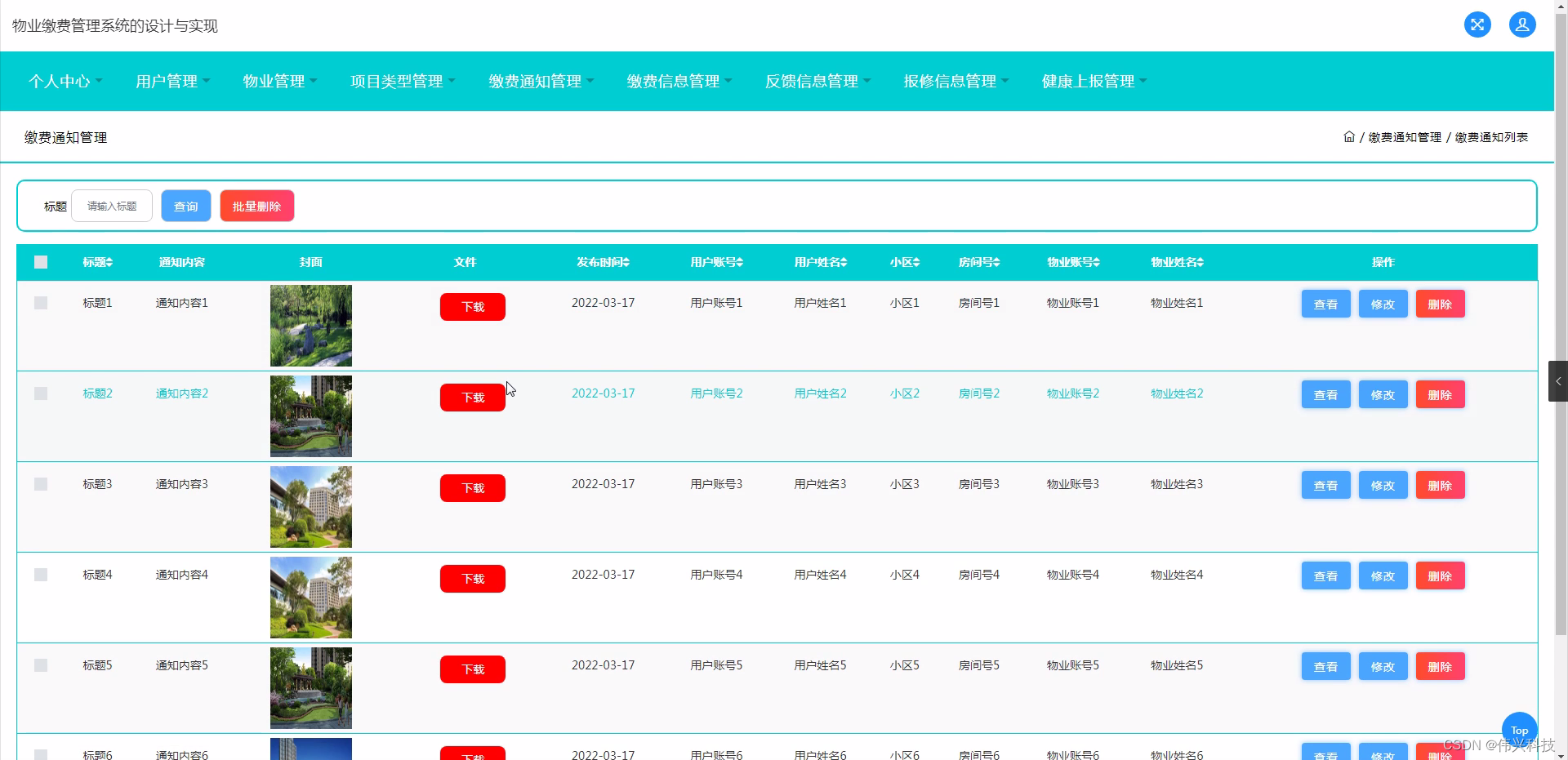Toggle the select-all checkbox in table header
The width and height of the screenshot is (1568, 760).
41,262
